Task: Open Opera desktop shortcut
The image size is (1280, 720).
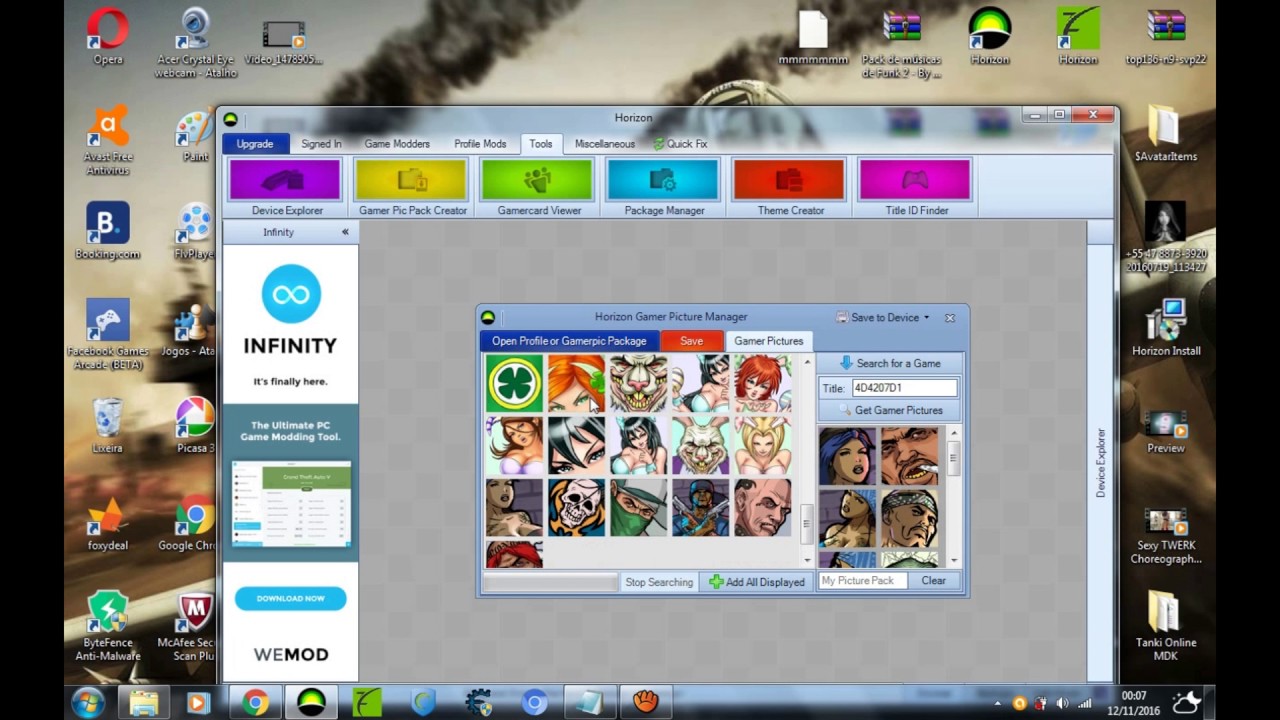Action: 108,37
